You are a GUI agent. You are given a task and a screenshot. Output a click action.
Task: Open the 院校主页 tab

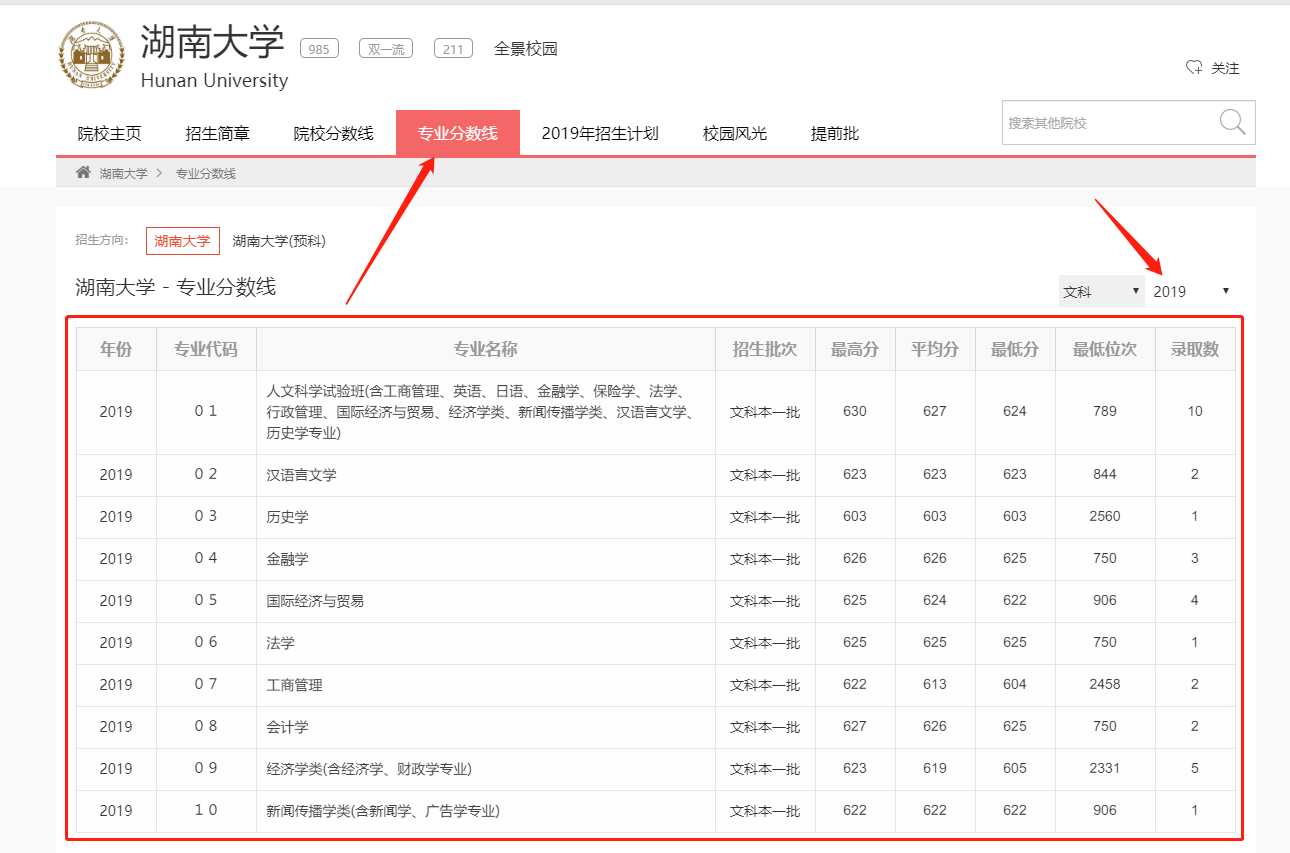110,133
